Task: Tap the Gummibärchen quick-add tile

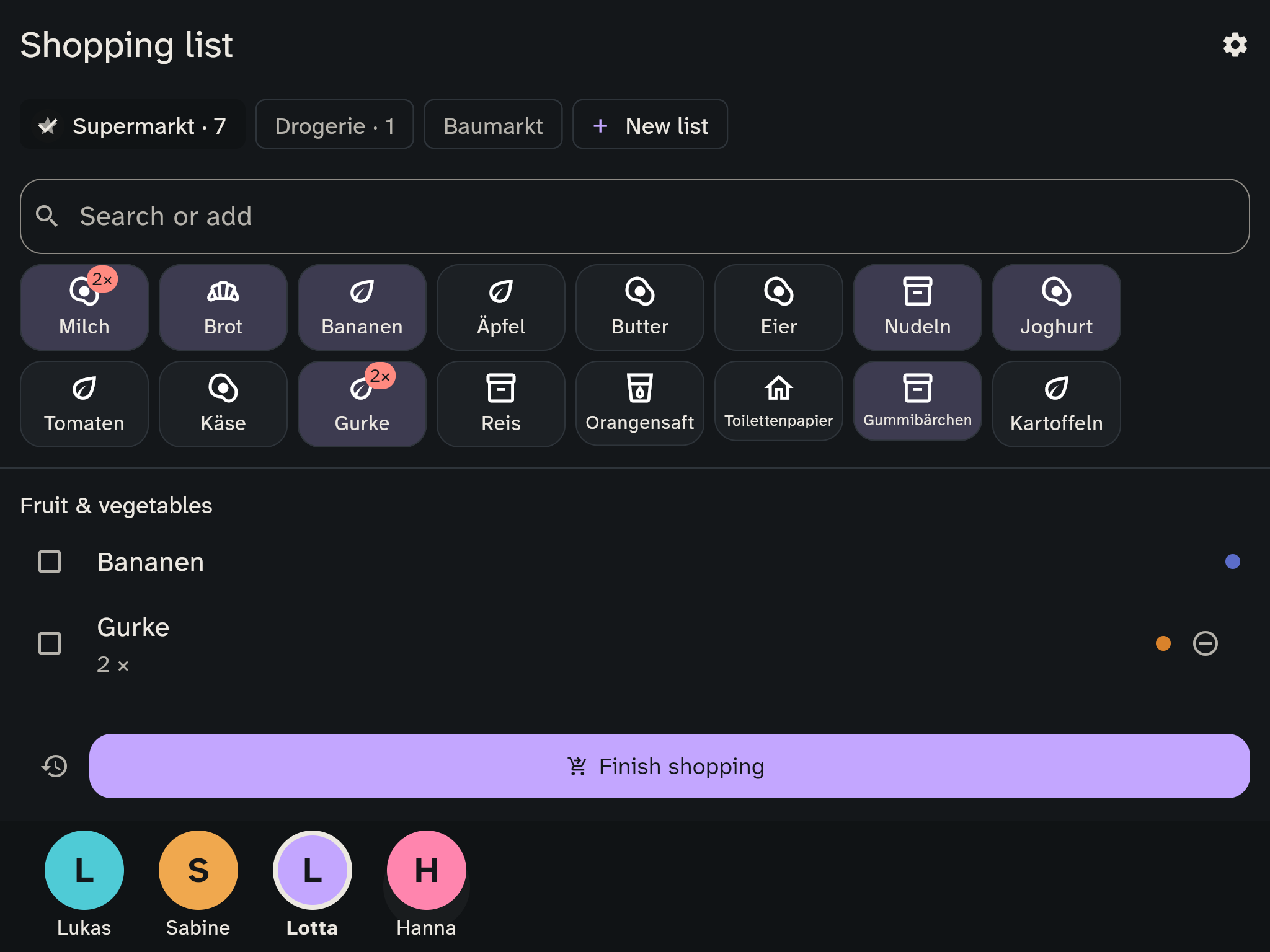Action: [918, 401]
